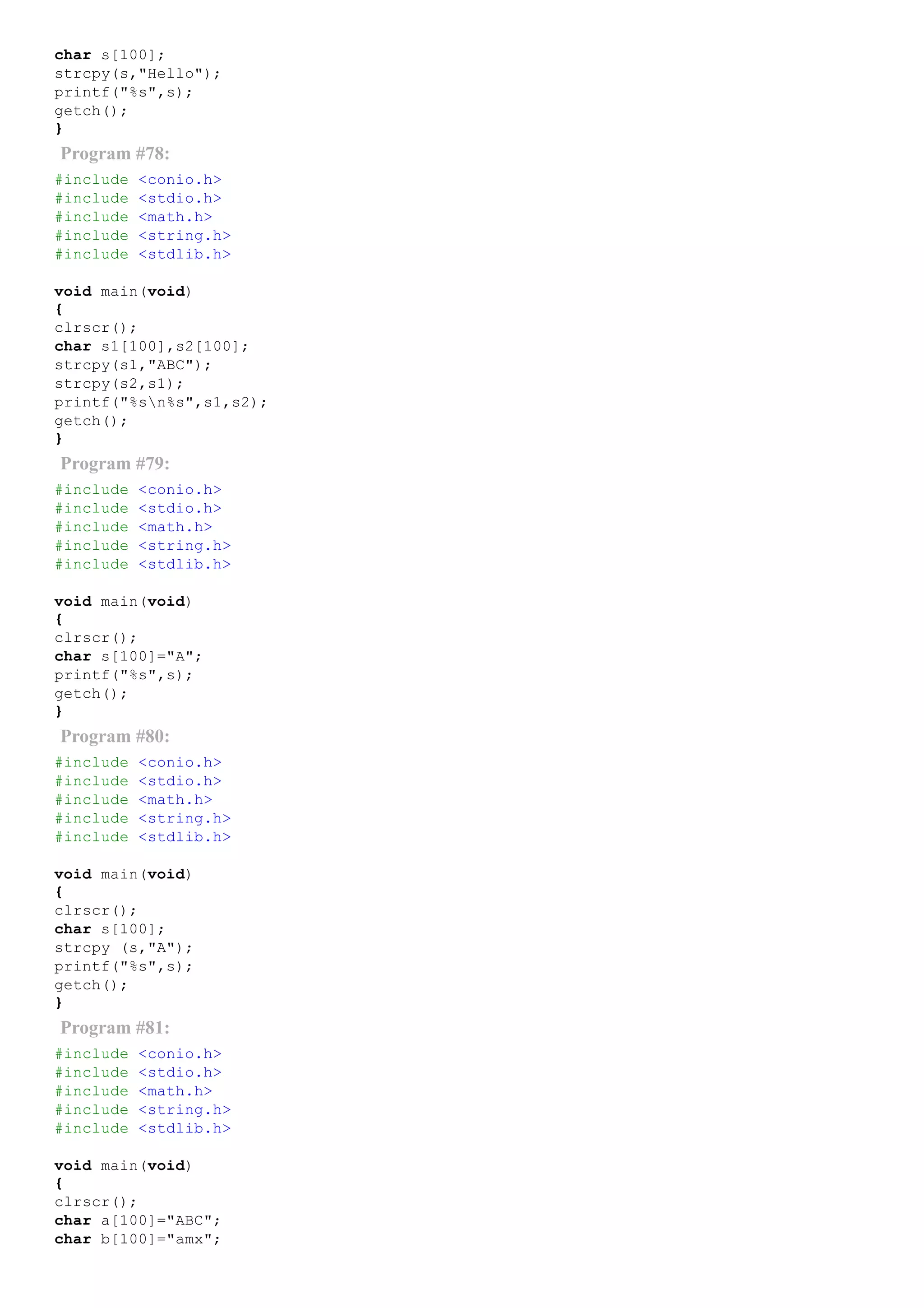924x1308 pixels.
Task: Click '#include <math.h>' under Program #78
Action: (x=134, y=217)
